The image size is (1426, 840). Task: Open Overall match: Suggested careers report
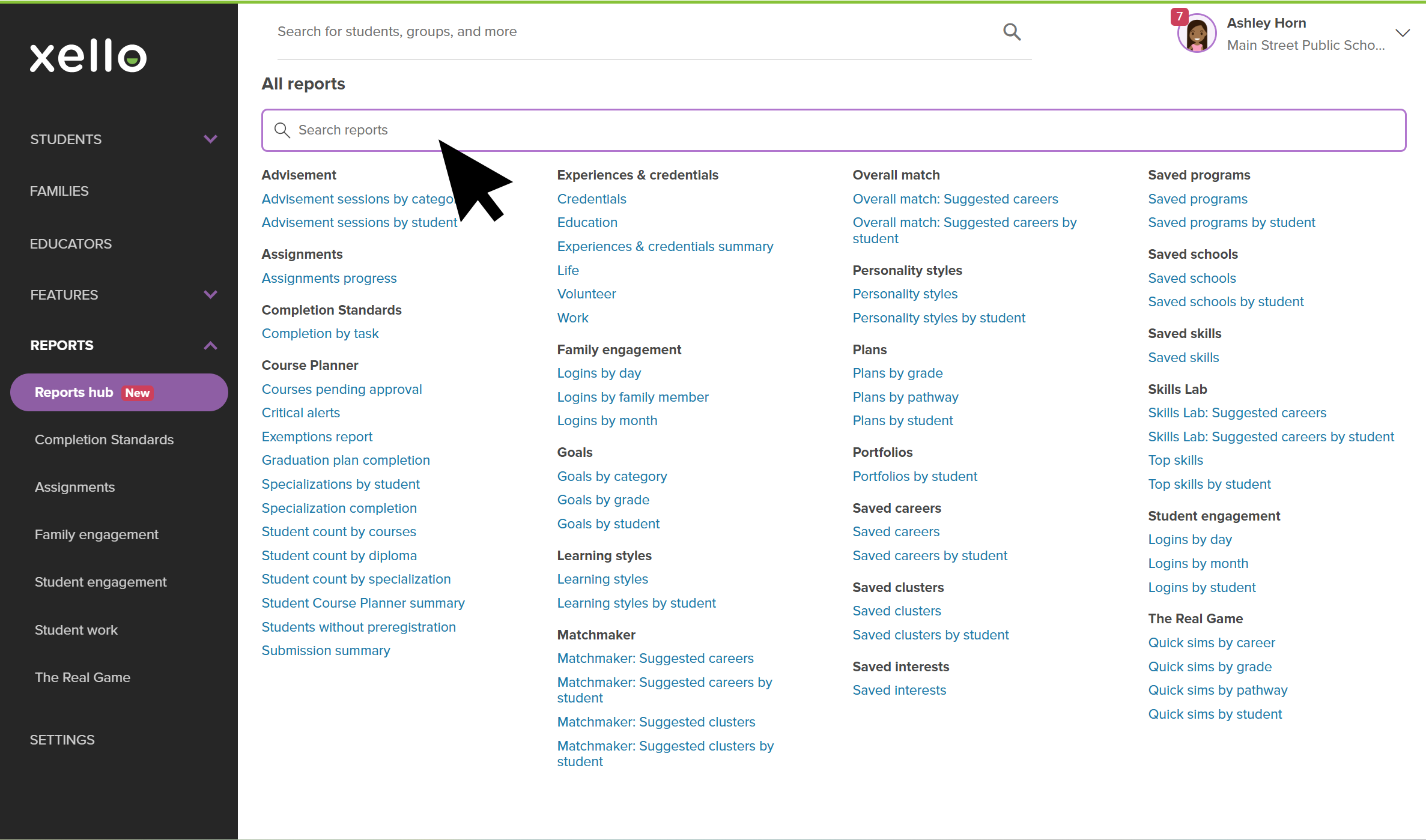956,199
